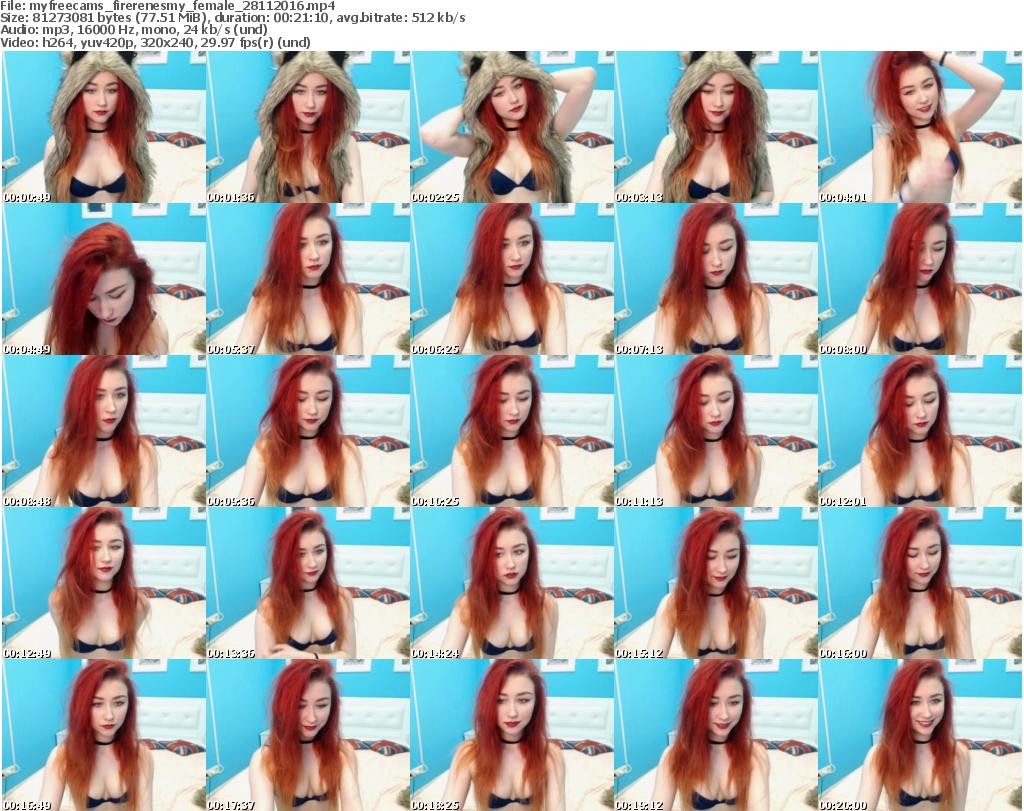This screenshot has height=811, width=1024.
Task: Select the frame timestamped 00:08:00
Action: tap(920, 279)
